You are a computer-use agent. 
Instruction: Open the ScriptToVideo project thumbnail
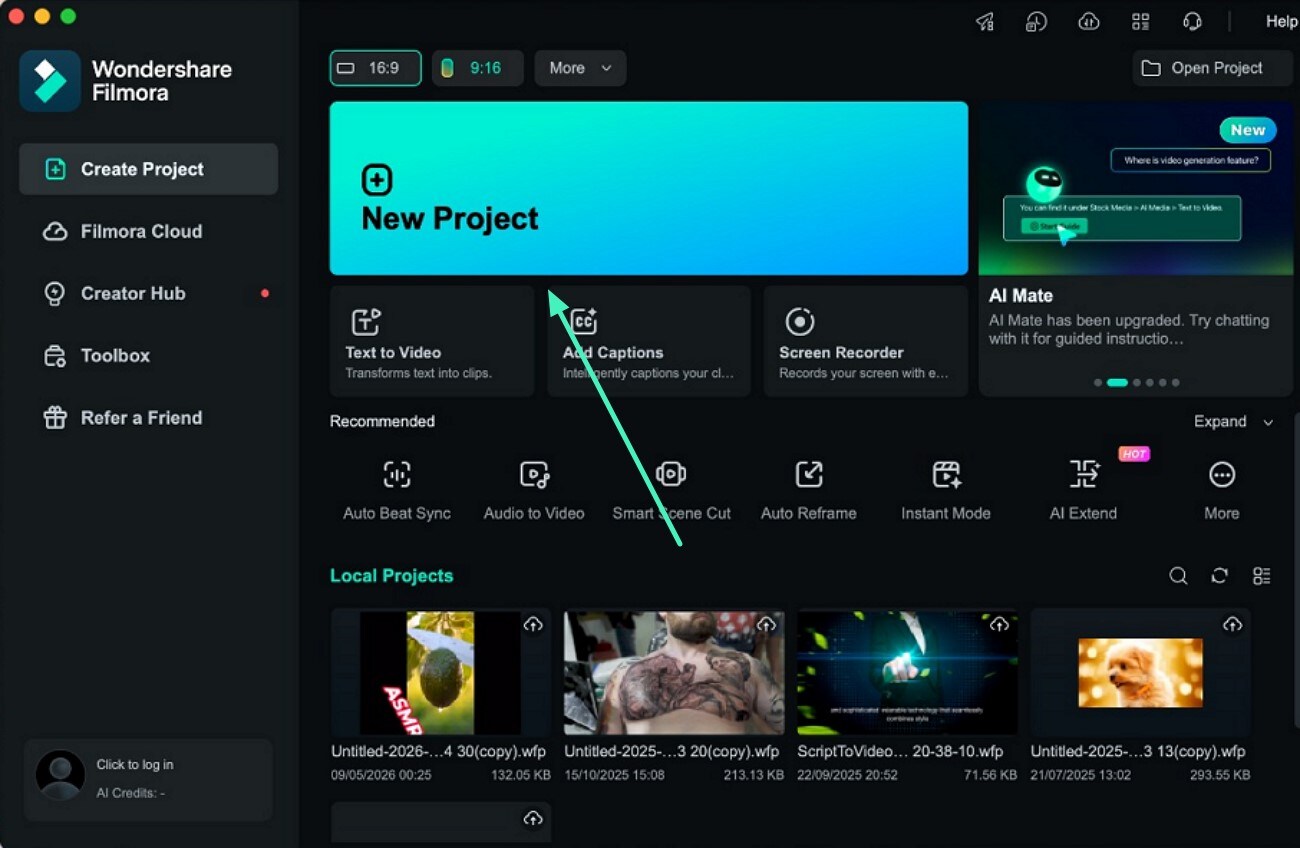906,672
